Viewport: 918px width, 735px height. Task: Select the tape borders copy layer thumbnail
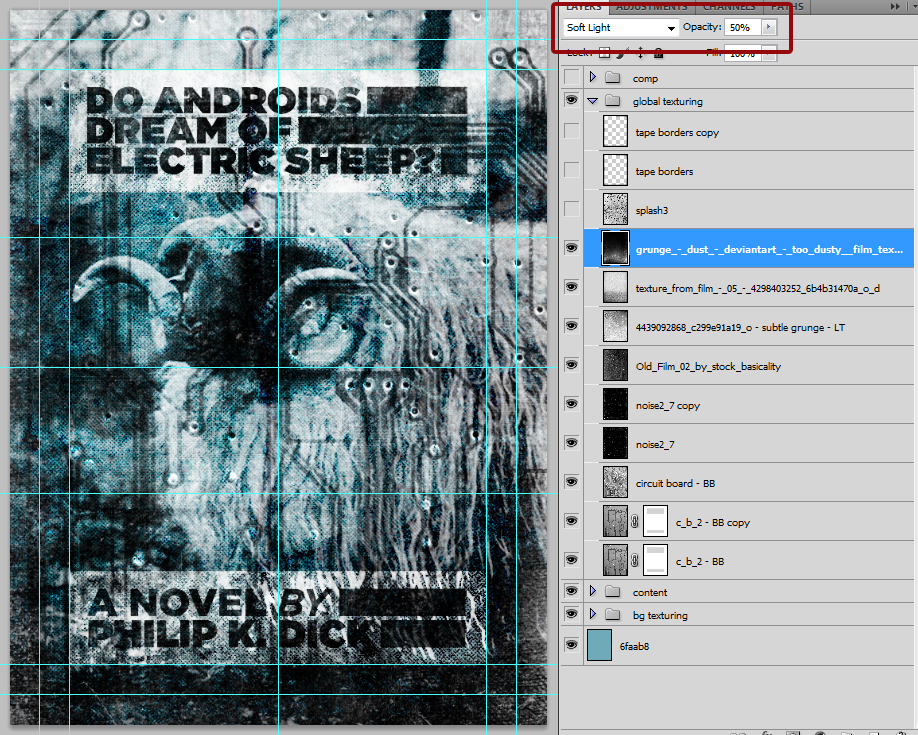tap(615, 131)
